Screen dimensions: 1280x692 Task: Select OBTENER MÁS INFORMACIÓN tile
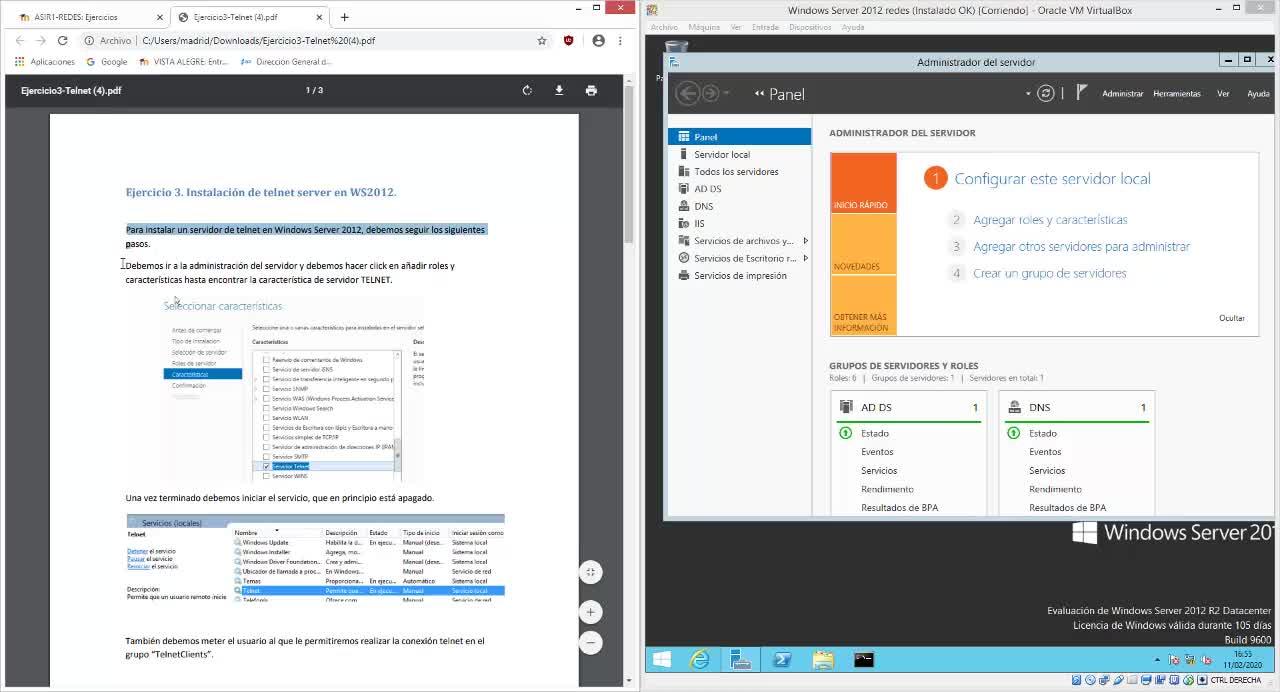pyautogui.click(x=863, y=305)
